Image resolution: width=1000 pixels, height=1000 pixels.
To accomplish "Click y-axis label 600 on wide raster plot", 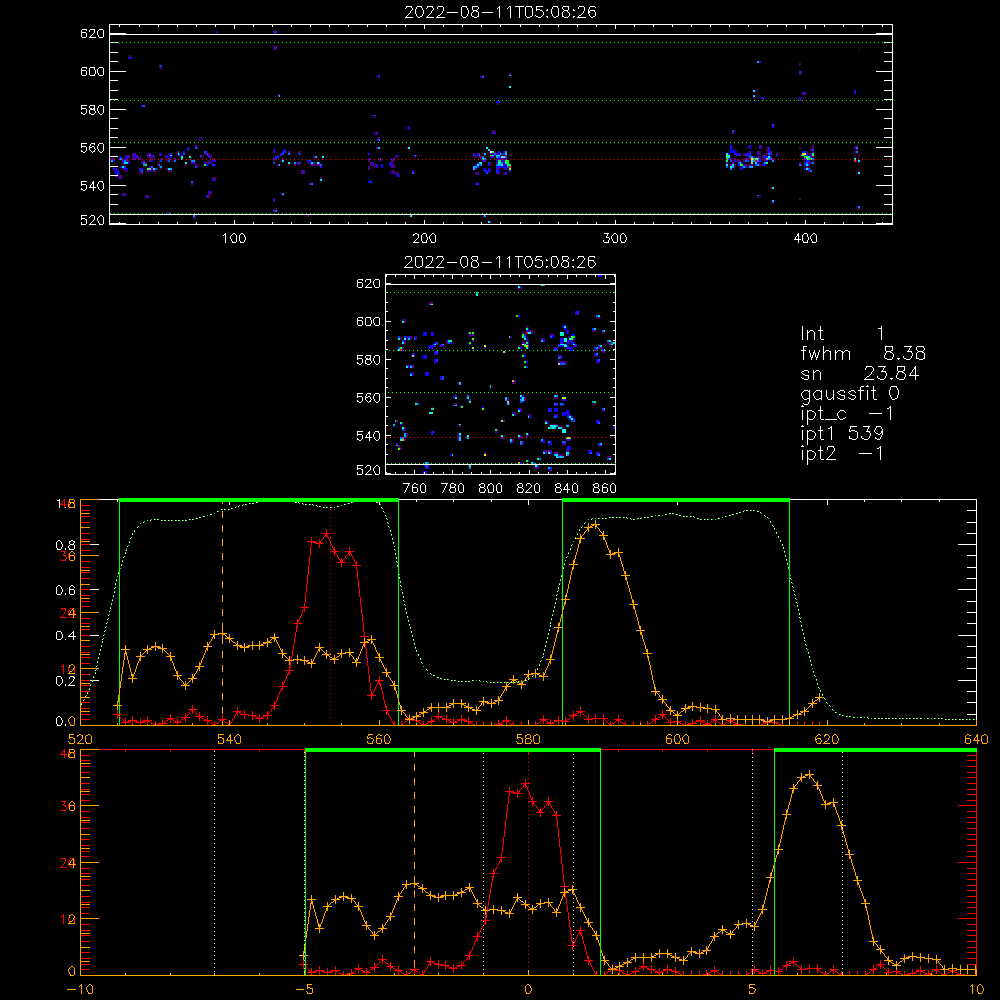I will tap(92, 71).
